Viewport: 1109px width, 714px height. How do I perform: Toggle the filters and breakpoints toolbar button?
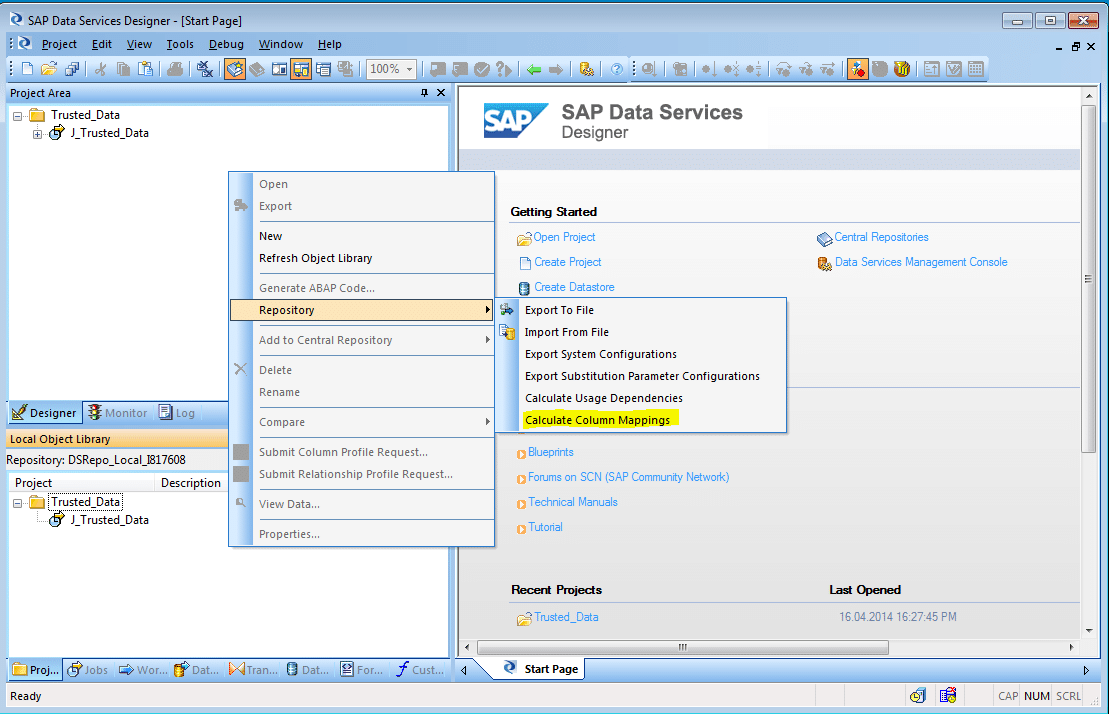pyautogui.click(x=857, y=69)
